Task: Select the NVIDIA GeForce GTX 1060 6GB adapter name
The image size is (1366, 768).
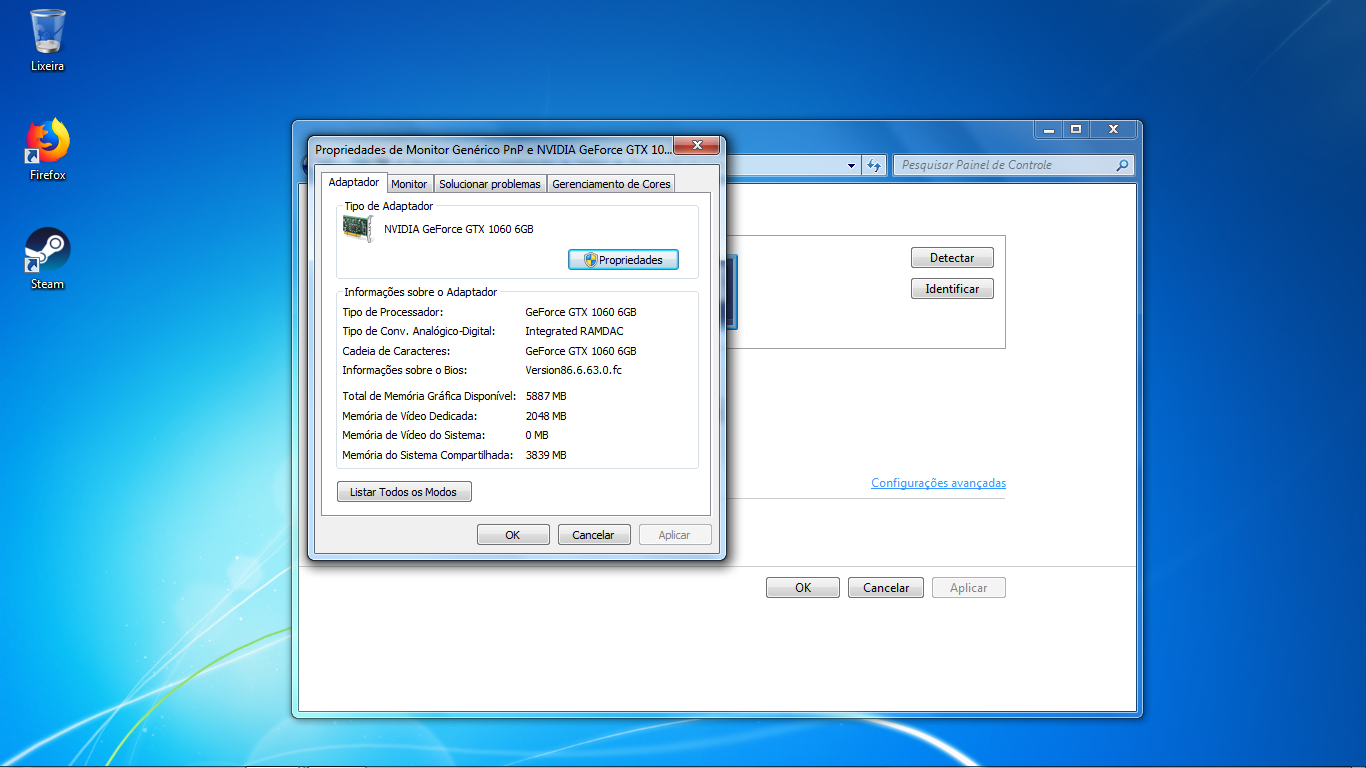Action: [x=459, y=229]
